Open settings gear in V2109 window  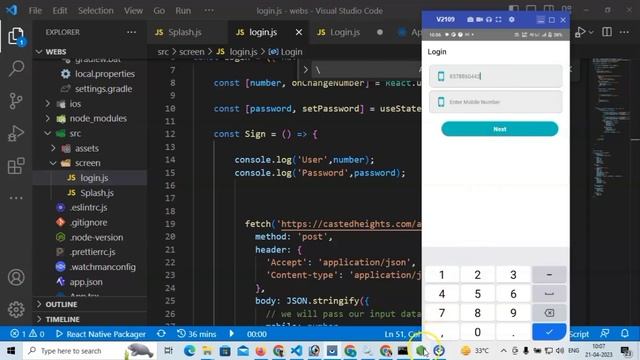(x=512, y=19)
